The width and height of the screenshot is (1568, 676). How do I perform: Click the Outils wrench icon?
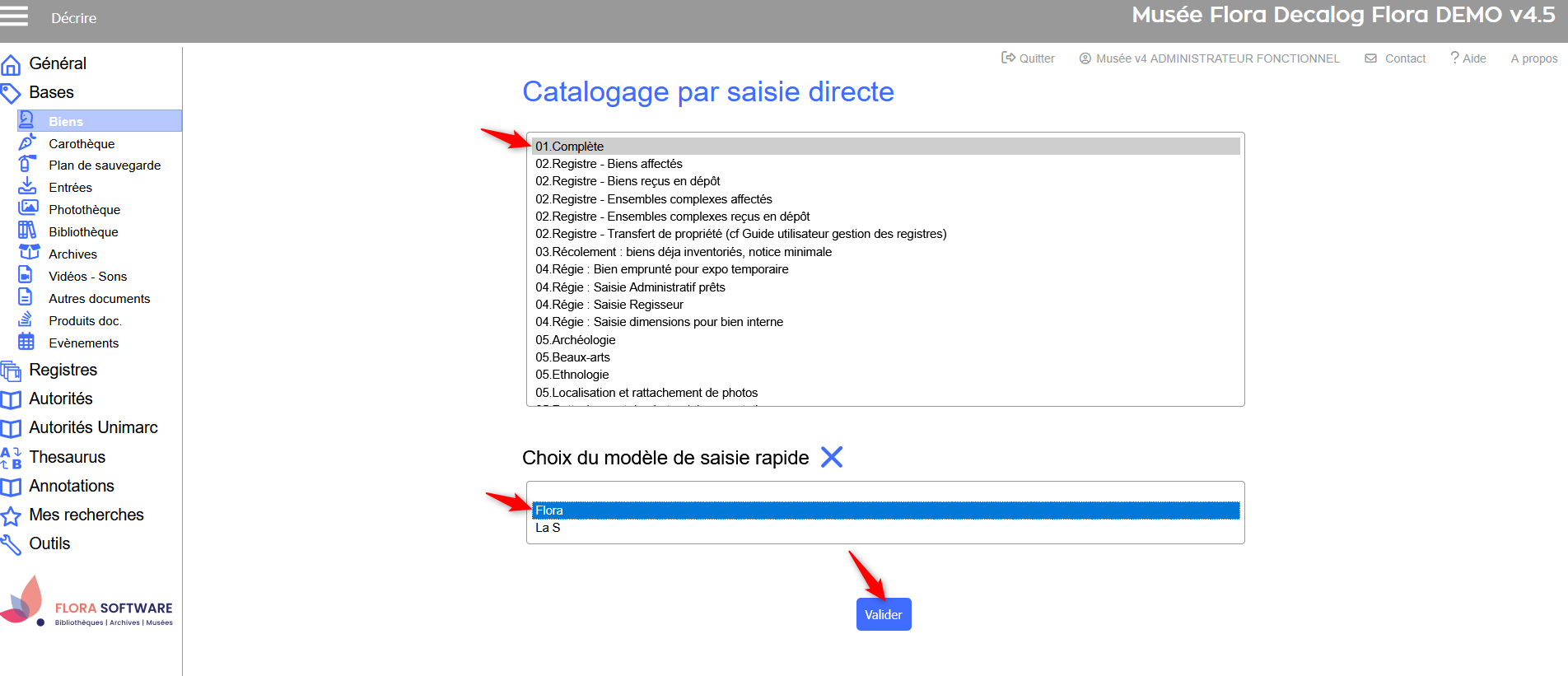pyautogui.click(x=11, y=544)
